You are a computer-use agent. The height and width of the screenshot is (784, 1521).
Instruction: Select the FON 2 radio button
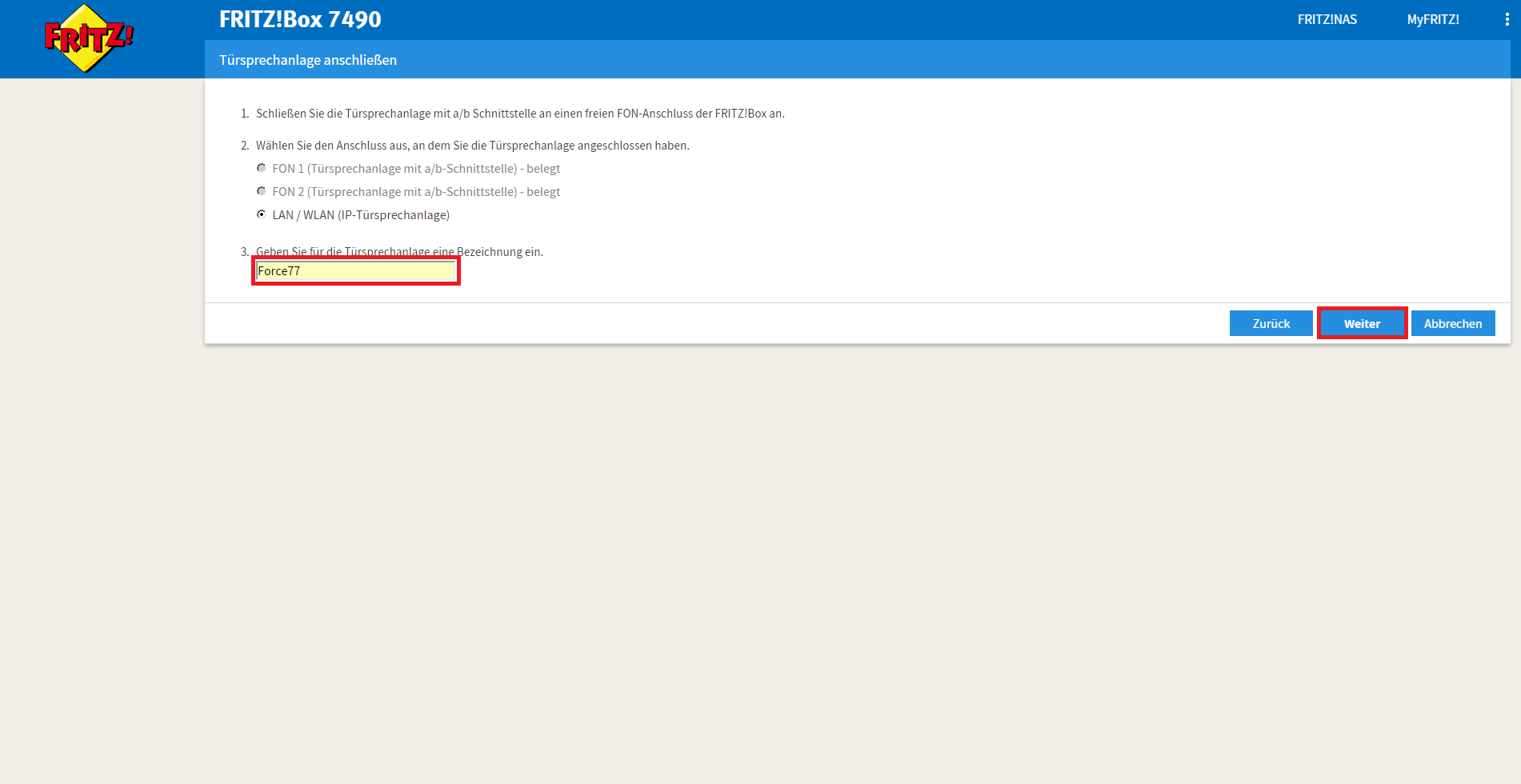tap(261, 191)
